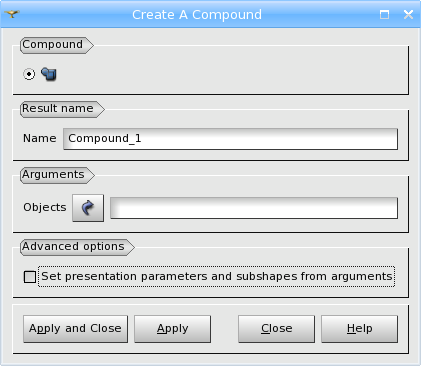The image size is (421, 366).
Task: Click the empty Objects text field
Action: (254, 208)
